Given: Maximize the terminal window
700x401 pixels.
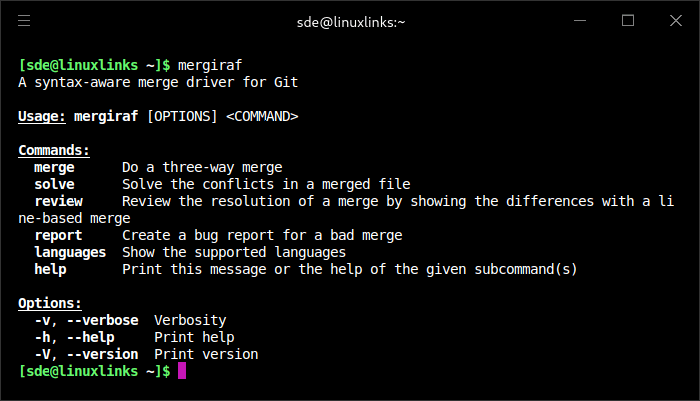Looking at the screenshot, I should 628,20.
